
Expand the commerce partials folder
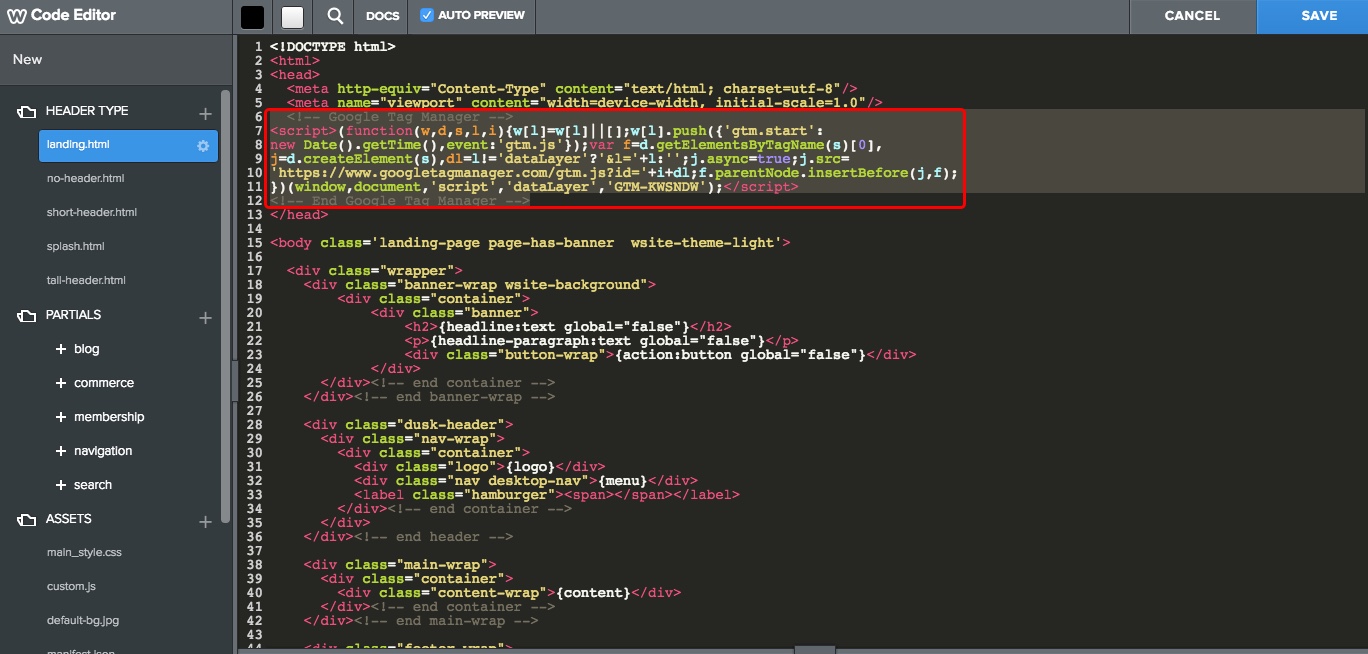62,383
